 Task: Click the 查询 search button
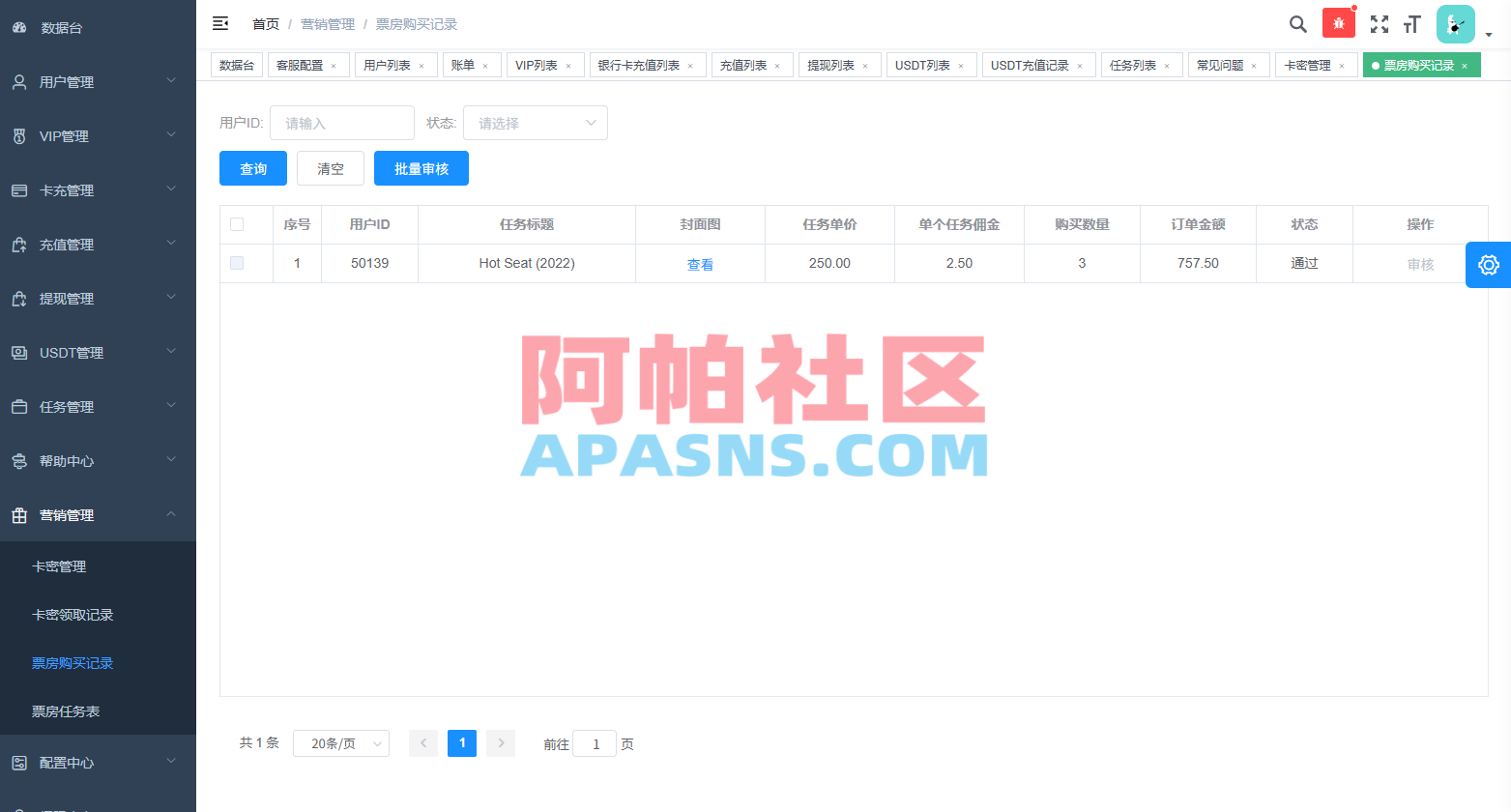pyautogui.click(x=253, y=168)
